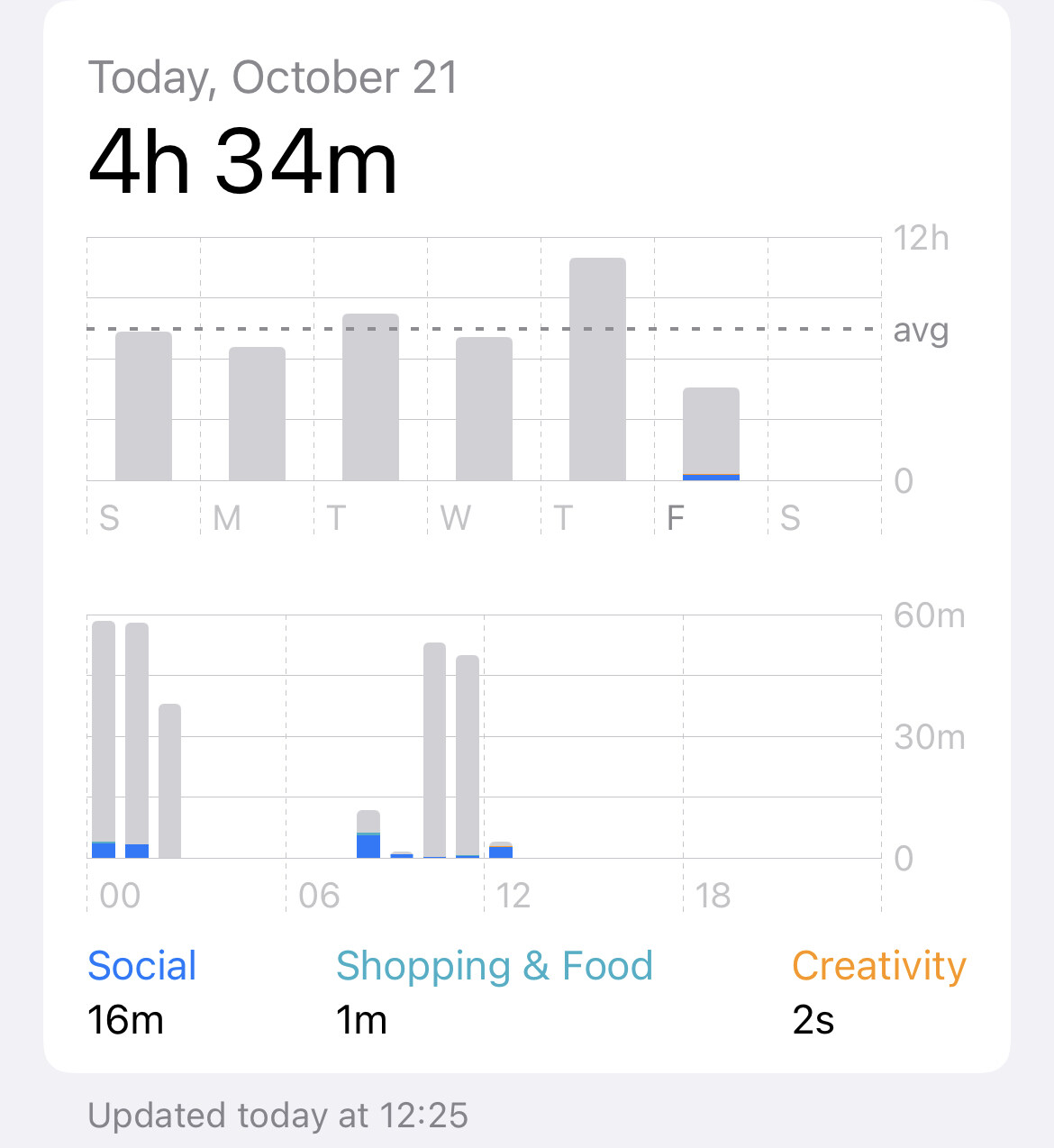Tap the third hourly bar after midnight
Viewport: 1054px width, 1148px height.
(169, 780)
